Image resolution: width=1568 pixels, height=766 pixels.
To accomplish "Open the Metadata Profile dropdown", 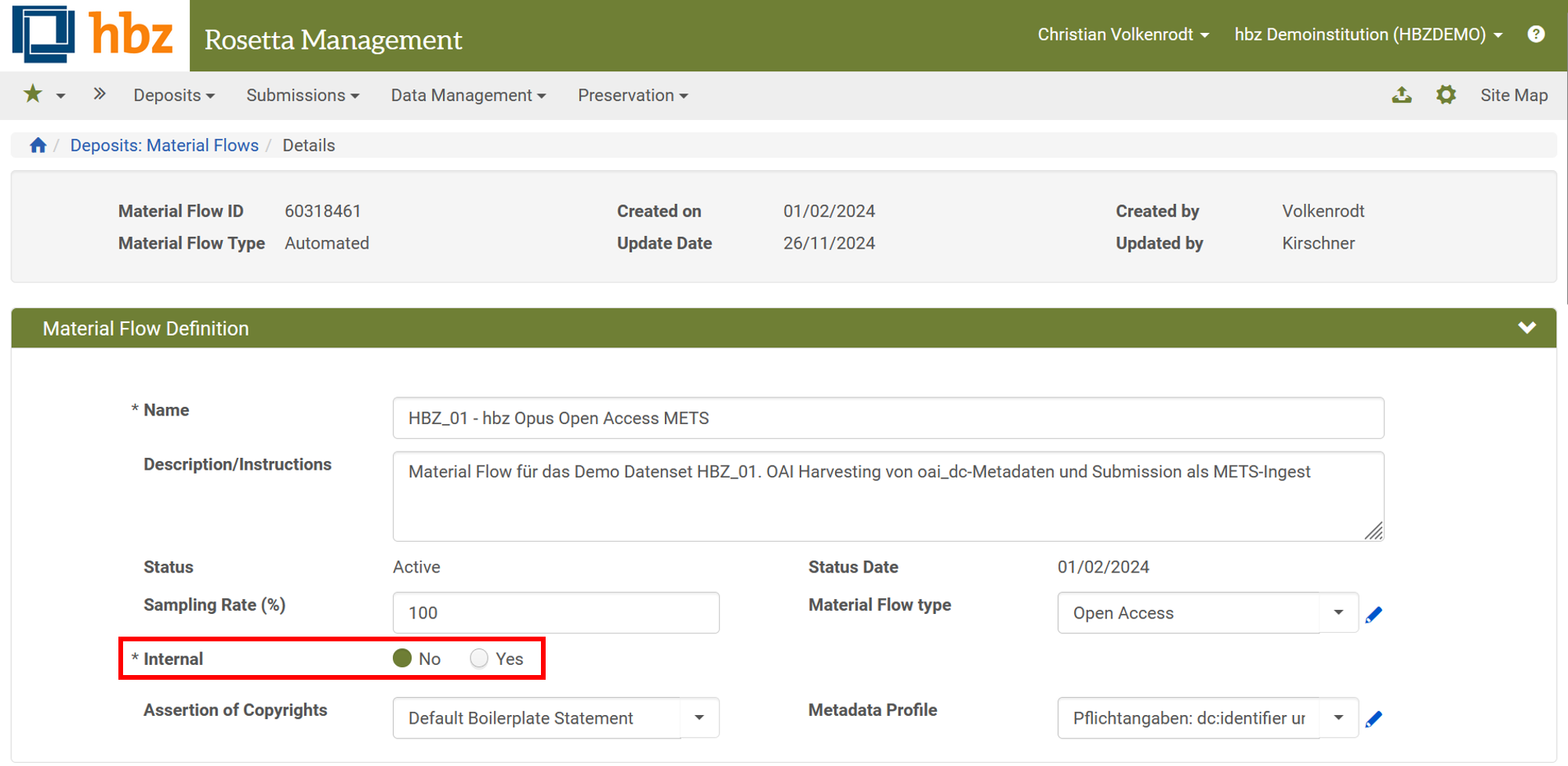I will pos(1337,717).
